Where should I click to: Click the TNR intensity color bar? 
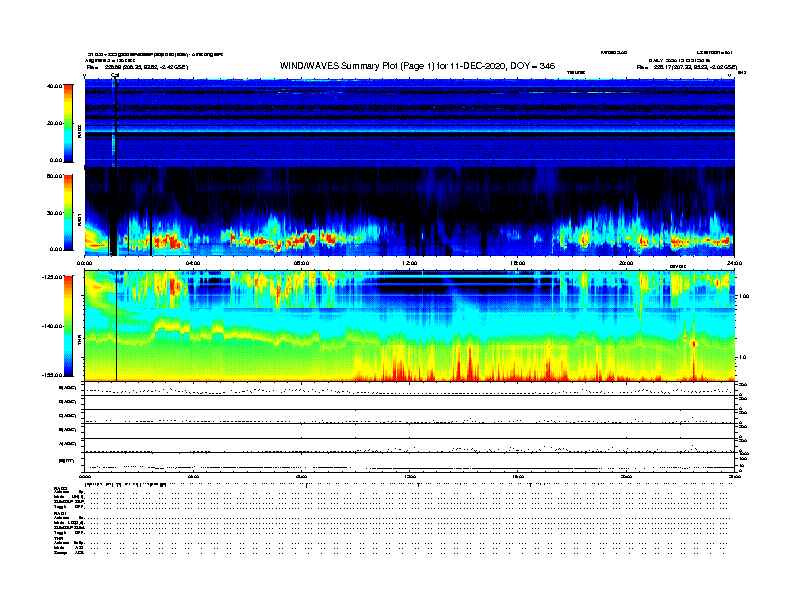[68, 326]
